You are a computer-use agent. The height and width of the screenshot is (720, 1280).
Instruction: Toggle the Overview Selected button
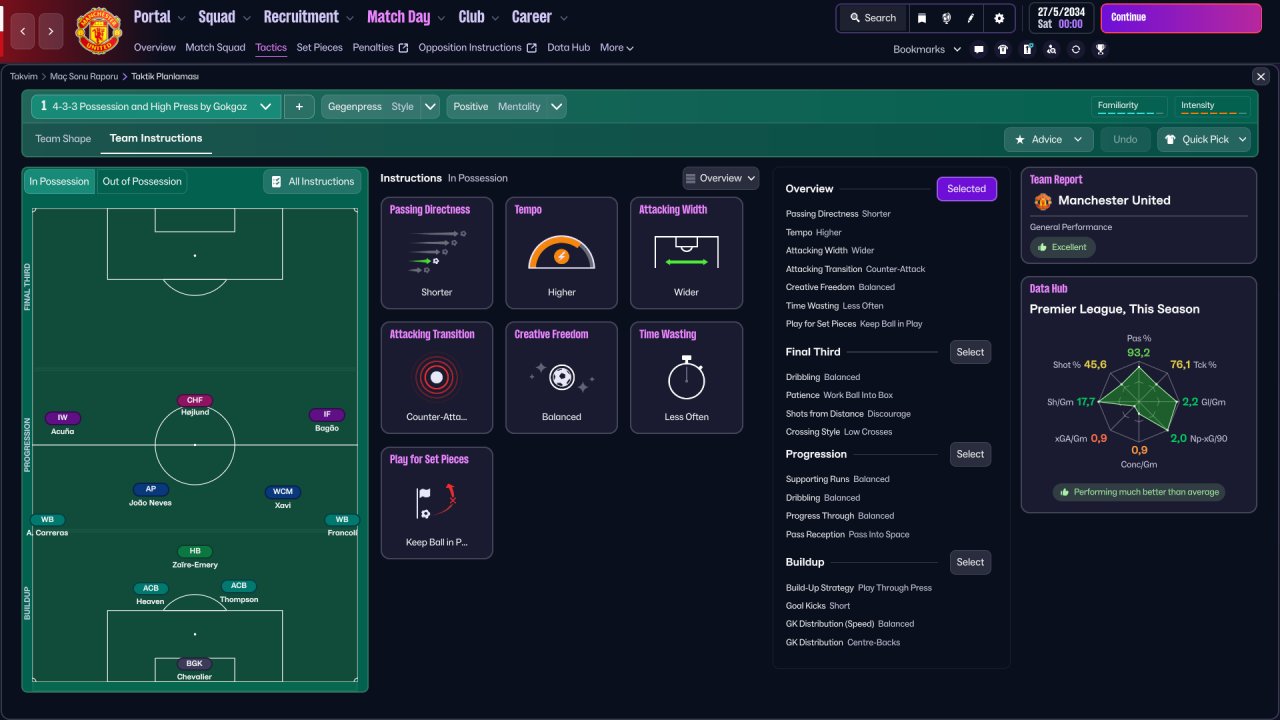coord(966,189)
